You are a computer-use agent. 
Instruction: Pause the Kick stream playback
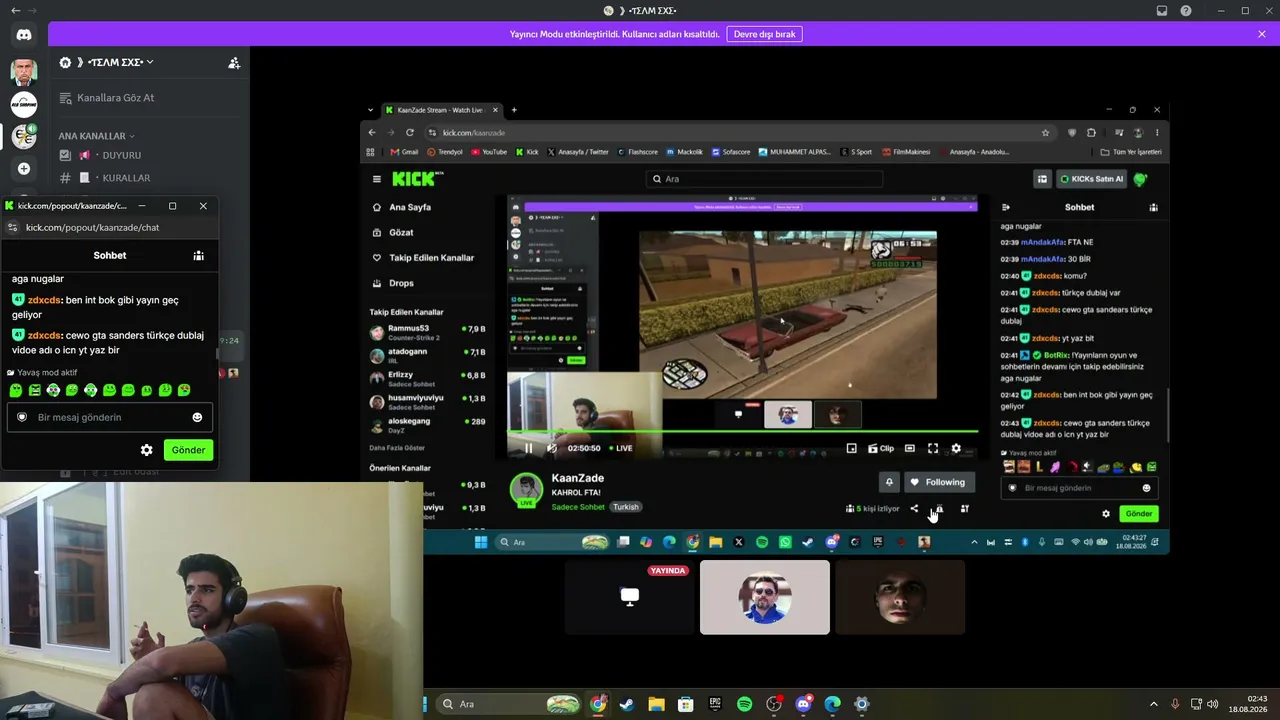(x=529, y=448)
